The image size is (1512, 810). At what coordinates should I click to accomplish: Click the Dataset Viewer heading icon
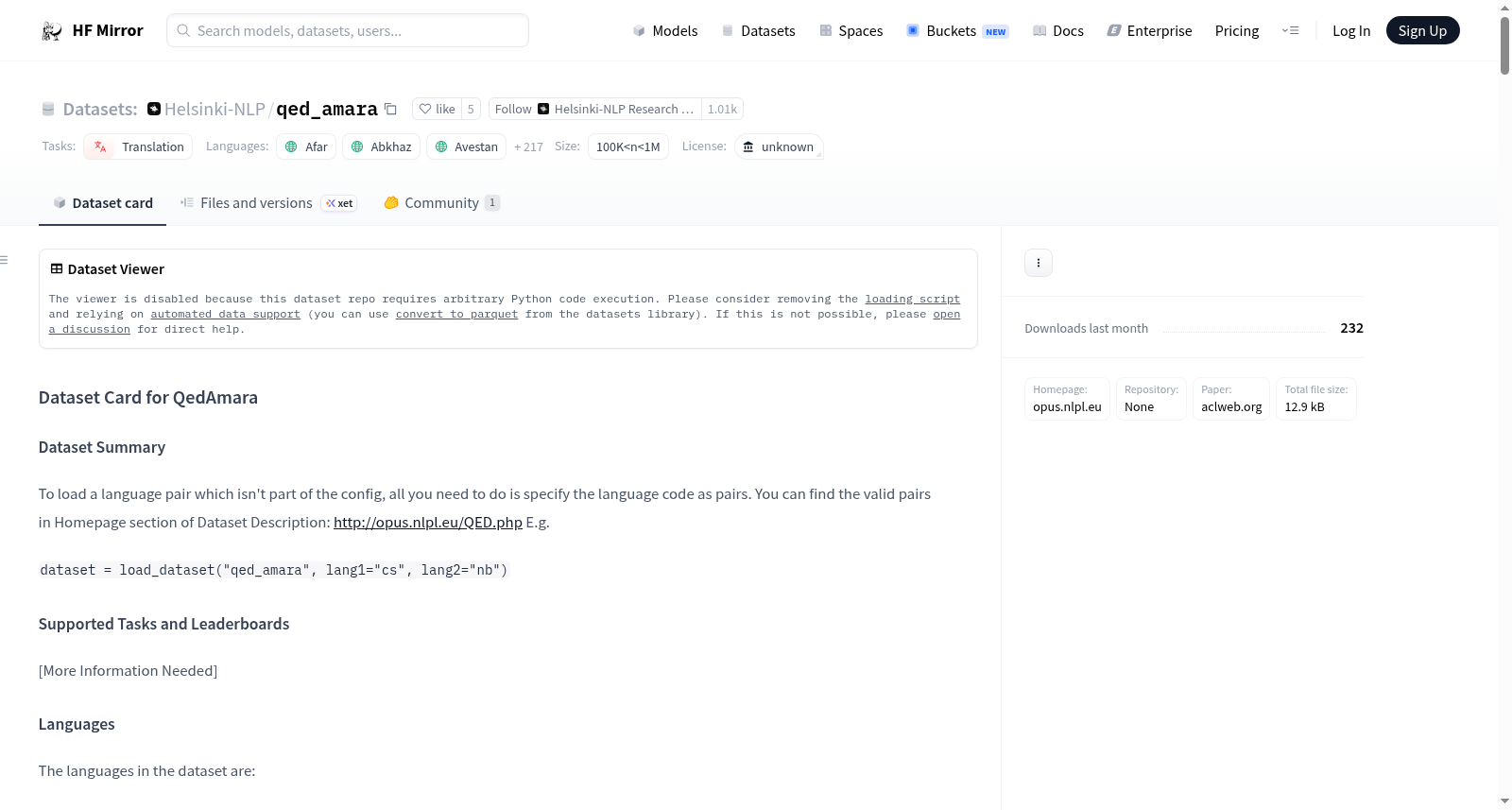(57, 269)
